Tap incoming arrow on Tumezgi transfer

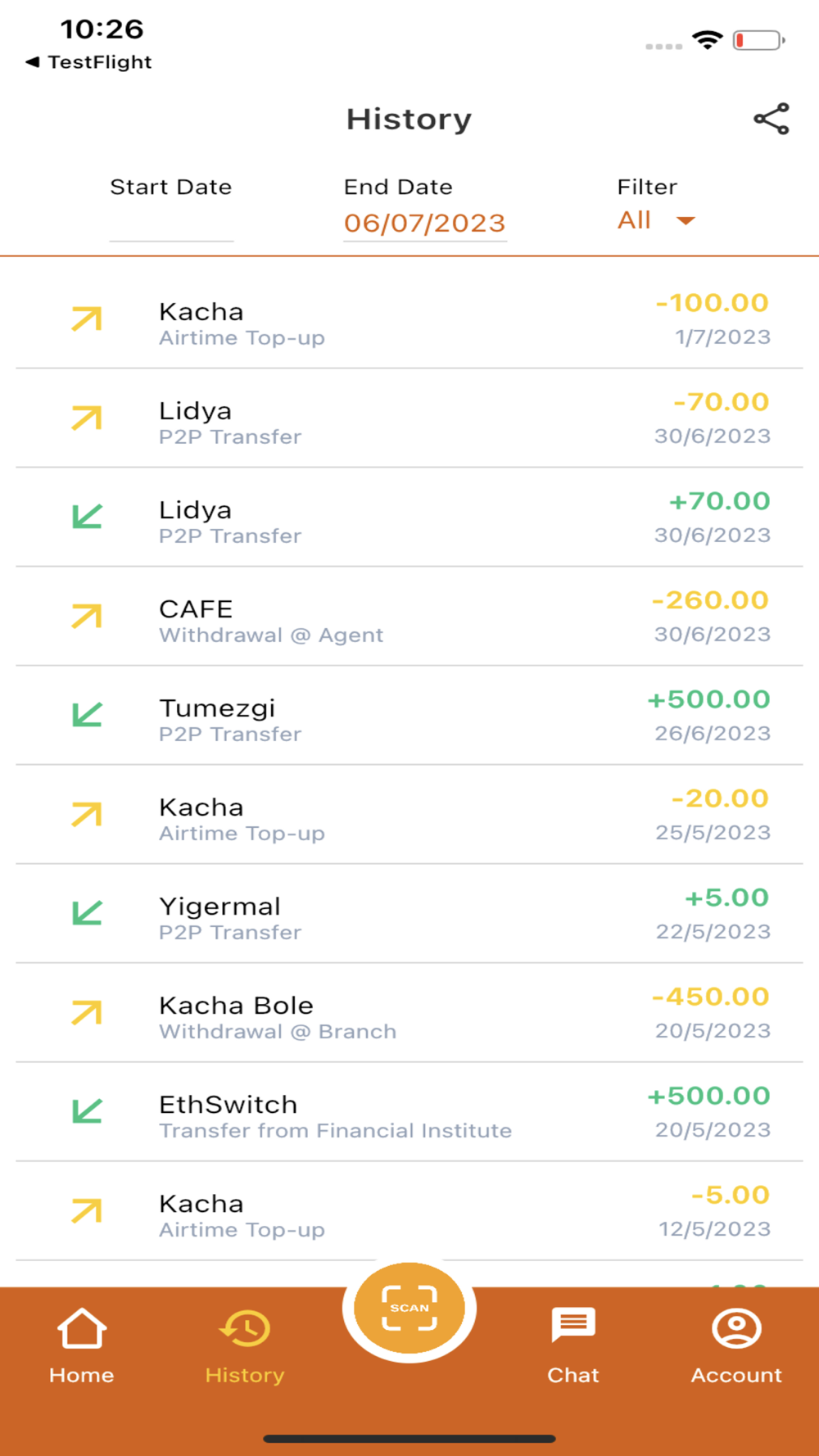tap(87, 716)
